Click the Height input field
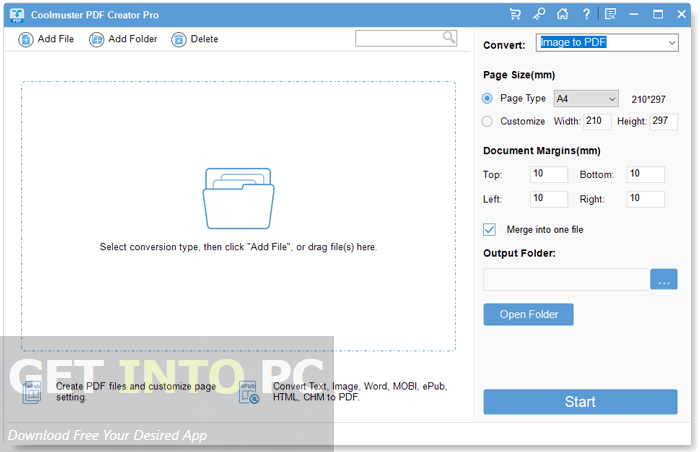Viewport: 700px width, 452px height. click(664, 121)
